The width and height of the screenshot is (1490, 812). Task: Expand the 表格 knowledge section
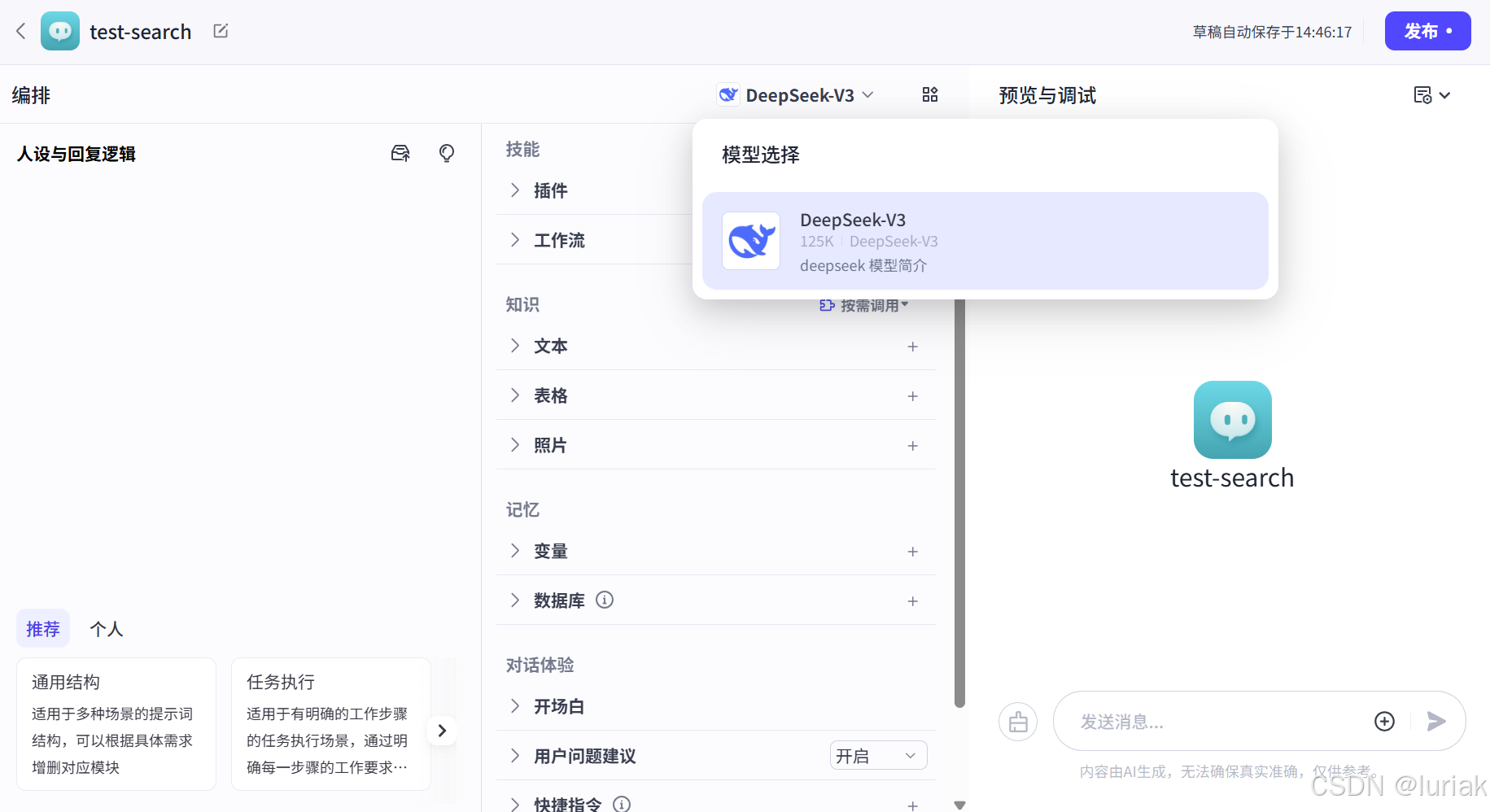tap(515, 395)
